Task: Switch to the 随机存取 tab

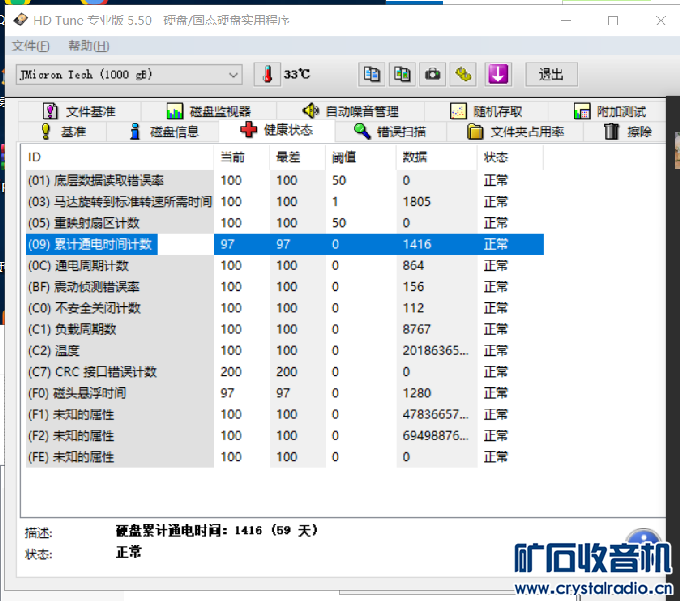Action: pyautogui.click(x=486, y=111)
